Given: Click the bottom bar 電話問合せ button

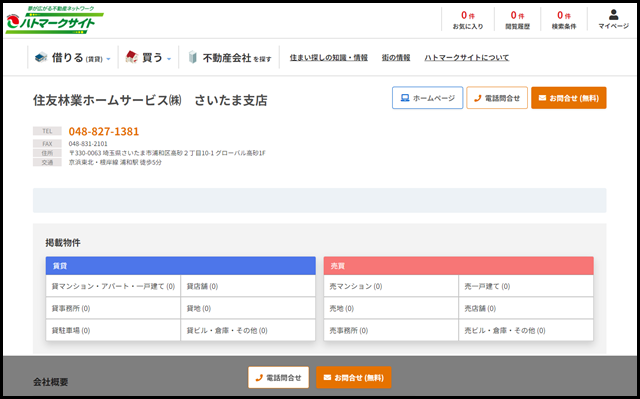Looking at the screenshot, I should click(278, 377).
